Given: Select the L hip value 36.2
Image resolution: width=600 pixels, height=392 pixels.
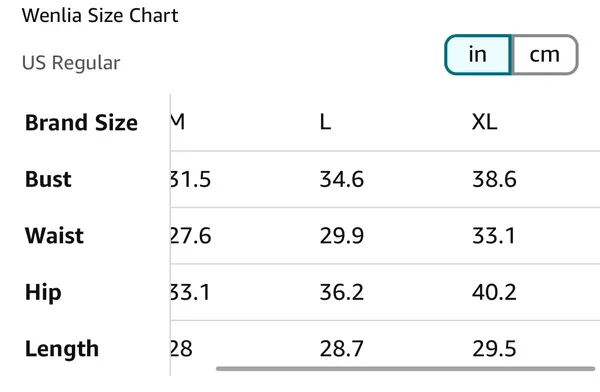Looking at the screenshot, I should (342, 292).
